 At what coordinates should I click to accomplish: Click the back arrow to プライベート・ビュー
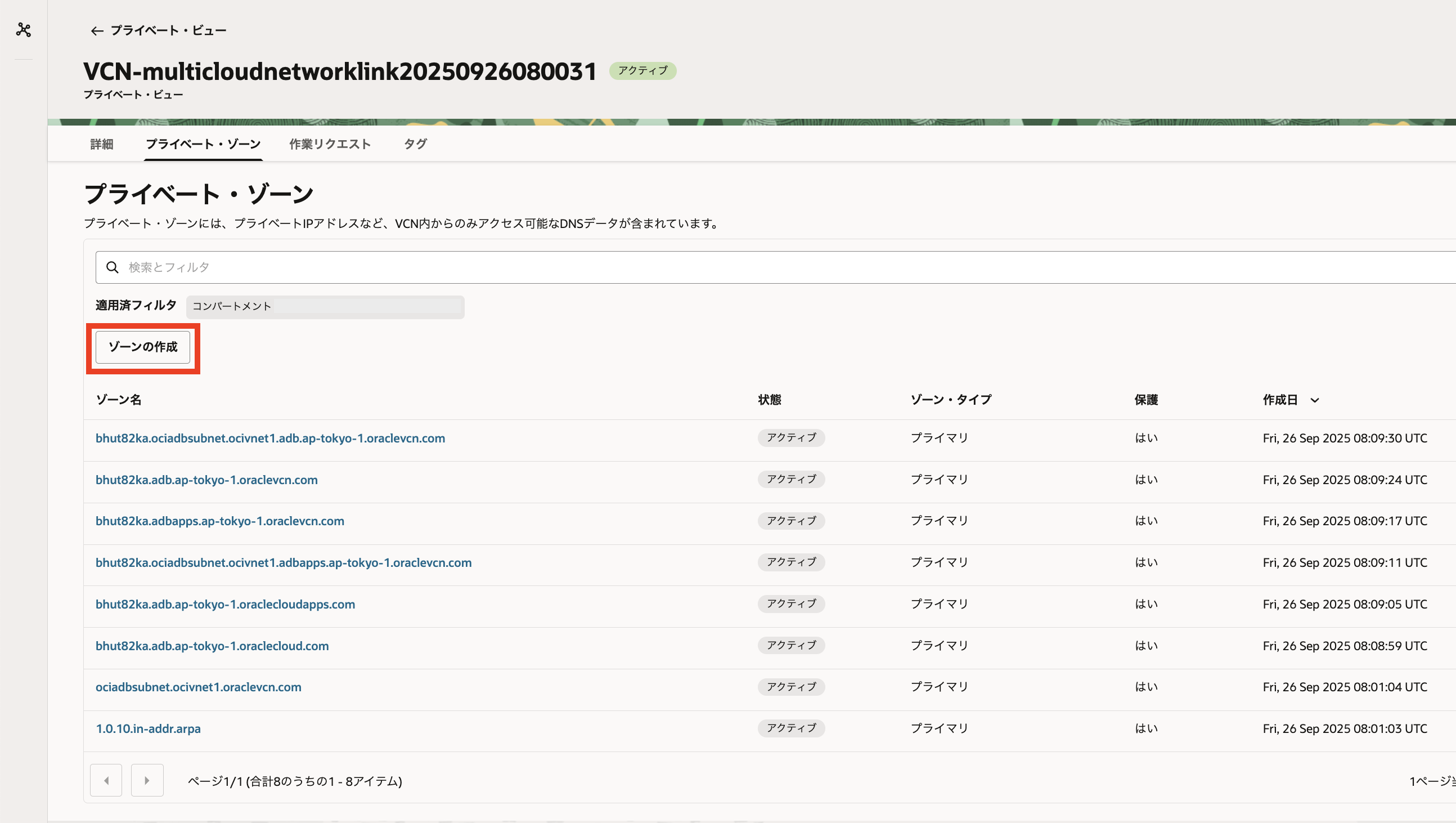[97, 30]
